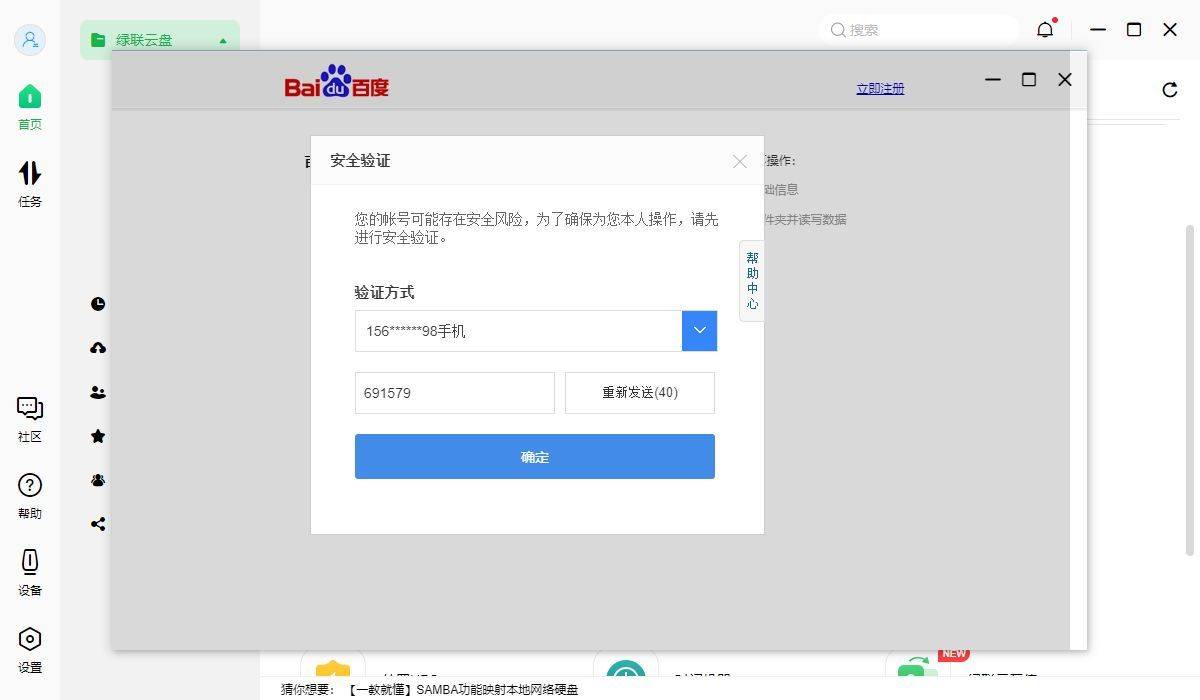
Task: Expand the 绿联云盘 dropdown
Action: [x=160, y=40]
